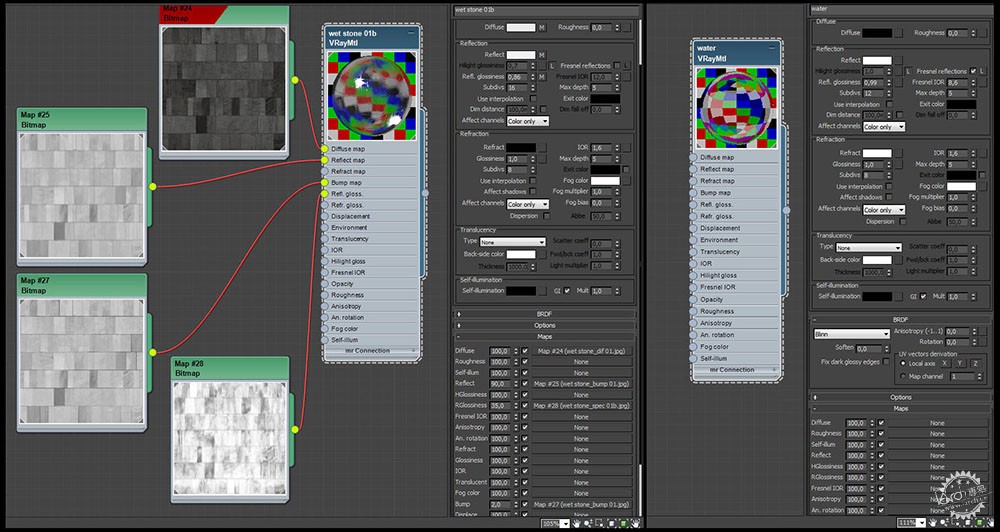This screenshot has height=532, width=1000.
Task: Open the Blinn BRDF type dropdown
Action: click(x=852, y=334)
